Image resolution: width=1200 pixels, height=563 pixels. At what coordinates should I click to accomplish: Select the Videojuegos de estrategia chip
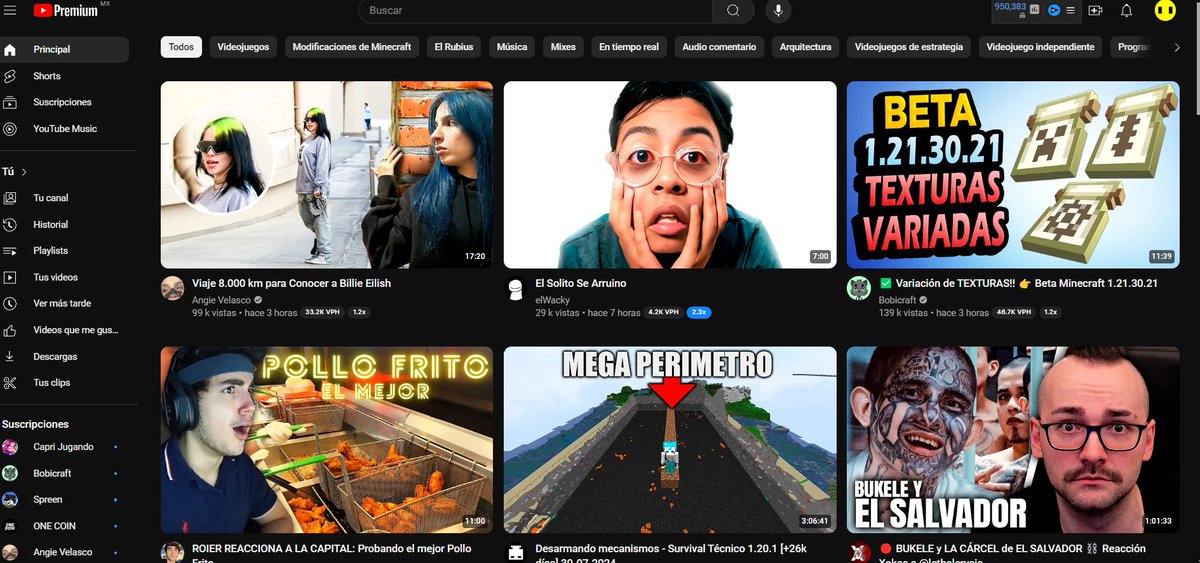coord(909,47)
